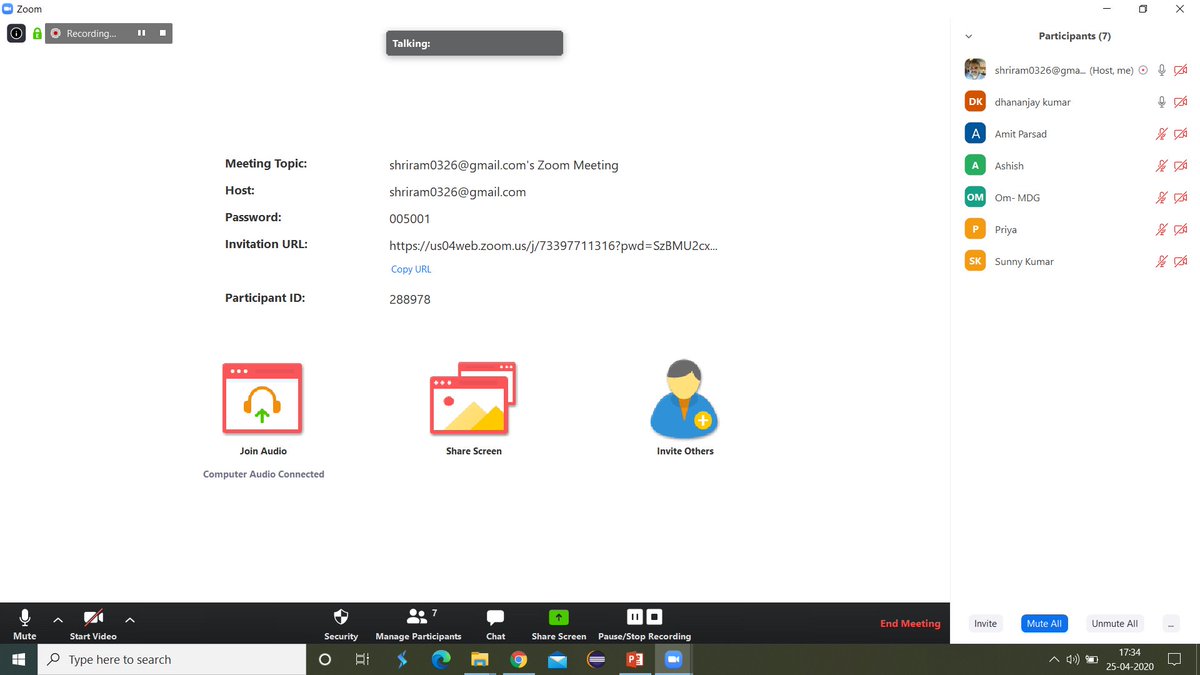Click the Mute All button
Screen dimensions: 1200x675
[x=1044, y=623]
